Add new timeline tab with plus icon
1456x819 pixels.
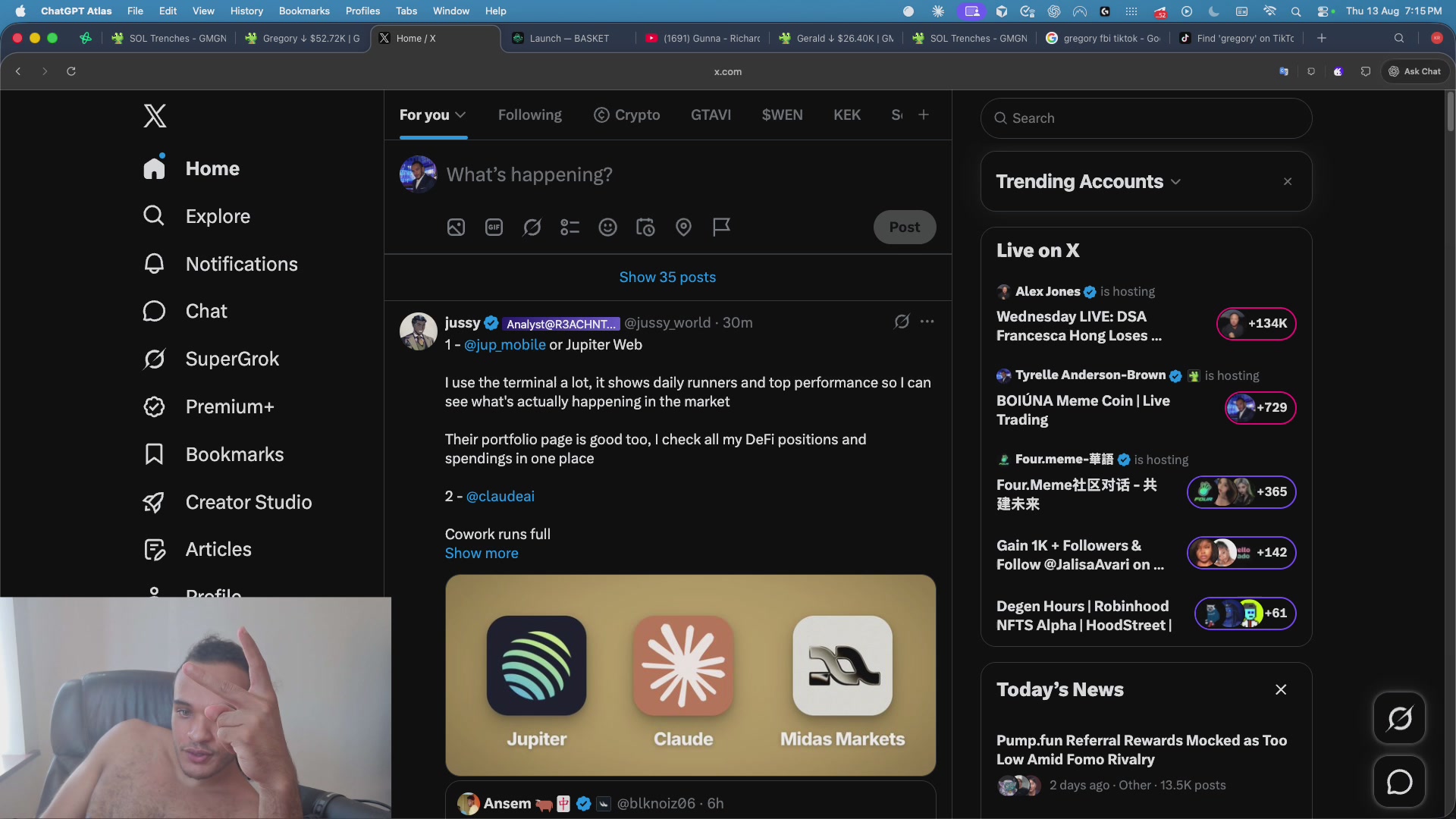[x=924, y=115]
